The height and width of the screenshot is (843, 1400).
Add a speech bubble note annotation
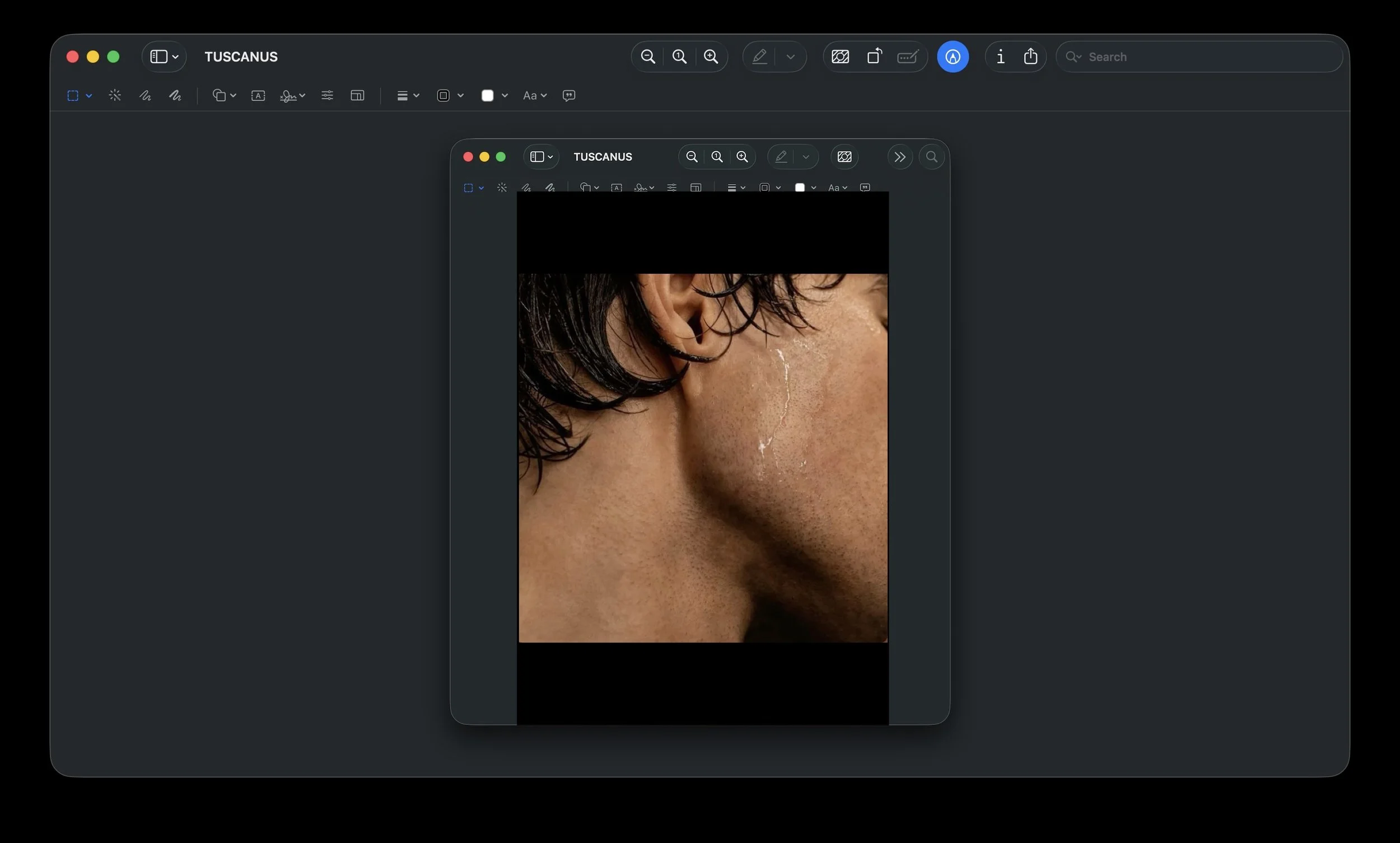569,95
